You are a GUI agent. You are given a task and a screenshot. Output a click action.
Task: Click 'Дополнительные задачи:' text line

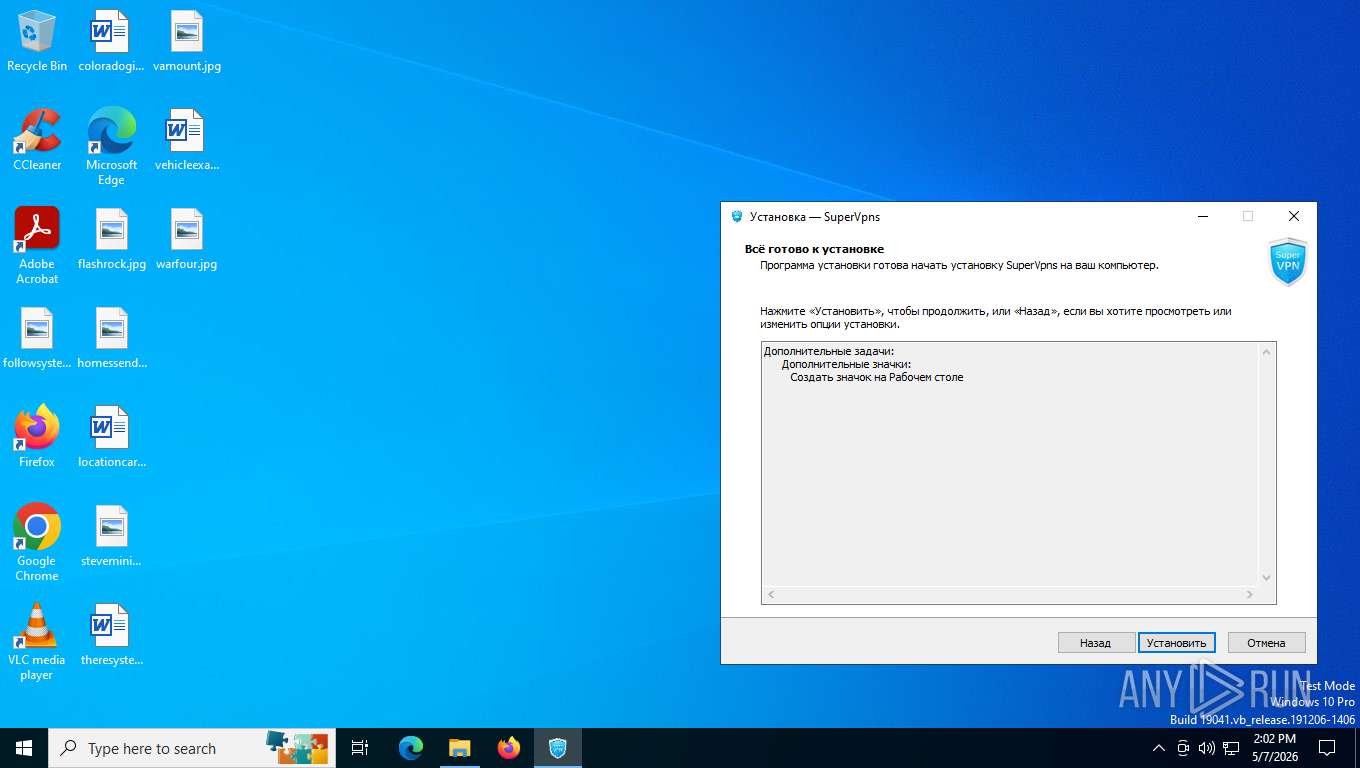point(829,351)
